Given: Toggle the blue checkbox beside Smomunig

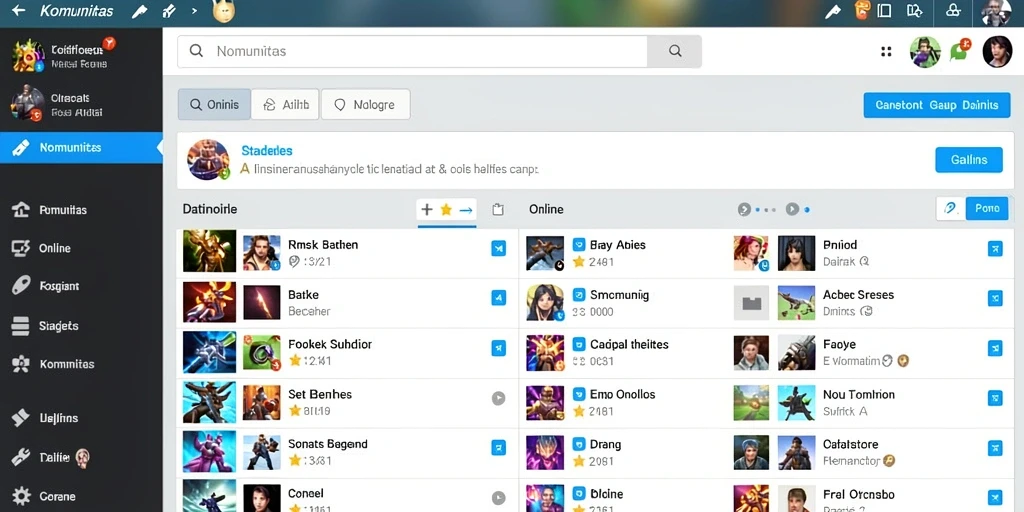Looking at the screenshot, I should [578, 295].
